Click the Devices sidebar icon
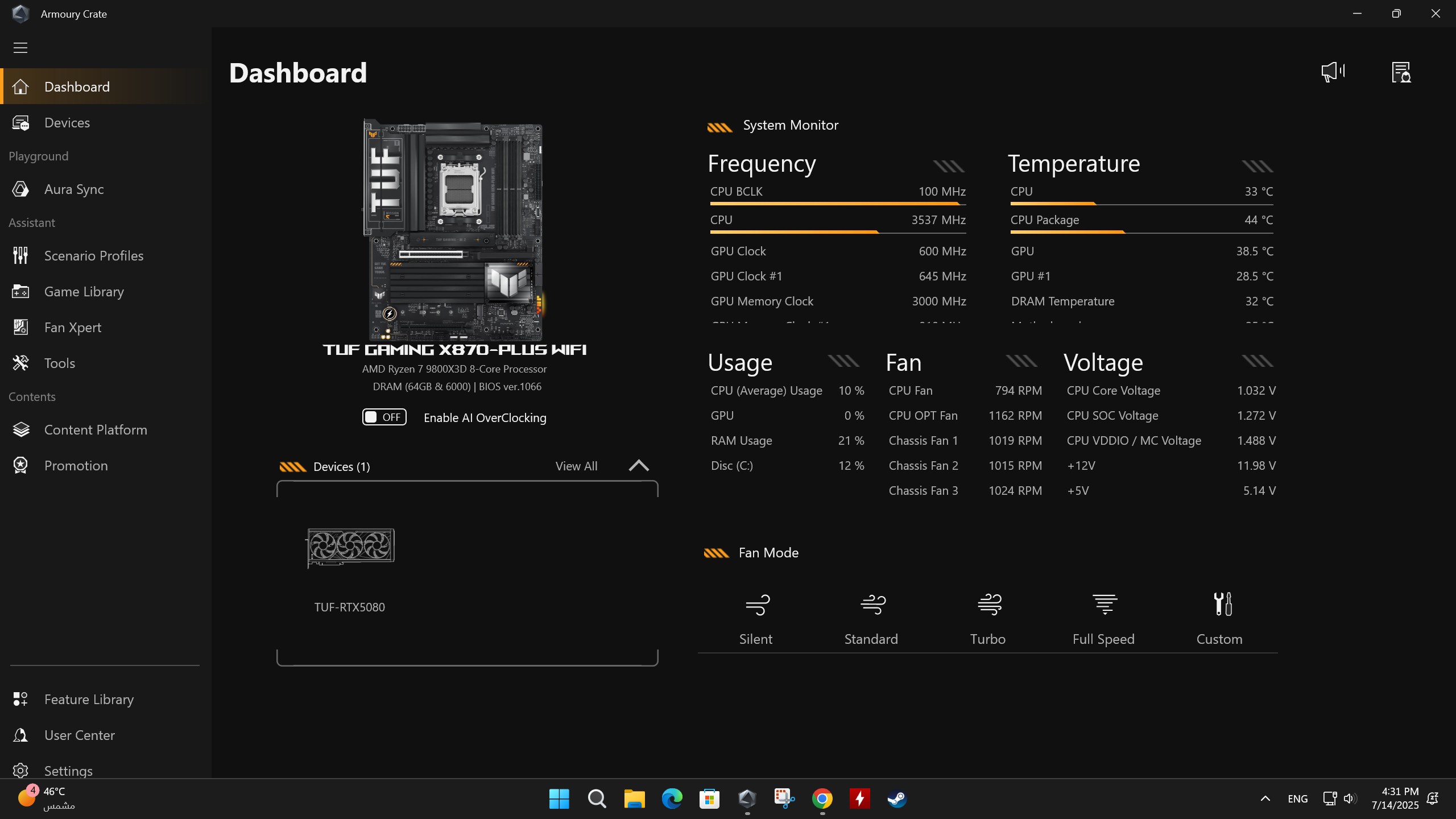This screenshot has height=819, width=1456. click(20, 123)
